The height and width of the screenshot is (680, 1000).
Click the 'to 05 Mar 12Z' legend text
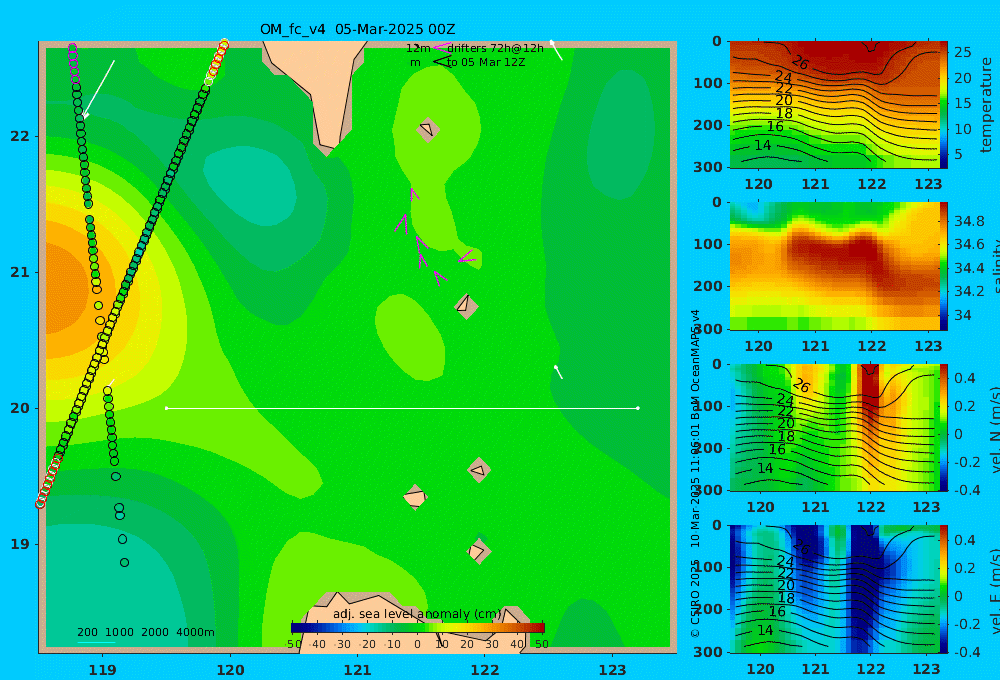click(485, 63)
